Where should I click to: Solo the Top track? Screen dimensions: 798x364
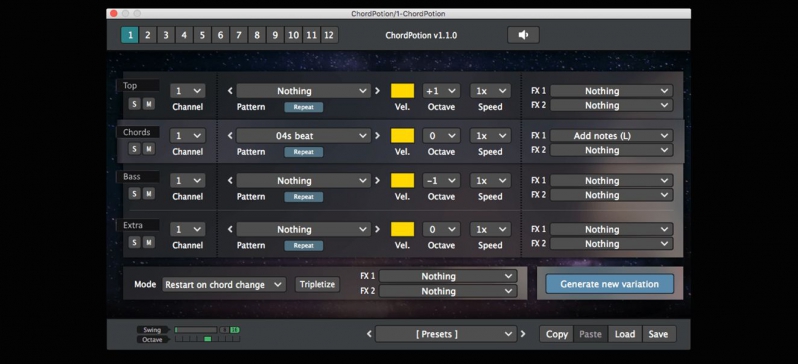pyautogui.click(x=134, y=104)
